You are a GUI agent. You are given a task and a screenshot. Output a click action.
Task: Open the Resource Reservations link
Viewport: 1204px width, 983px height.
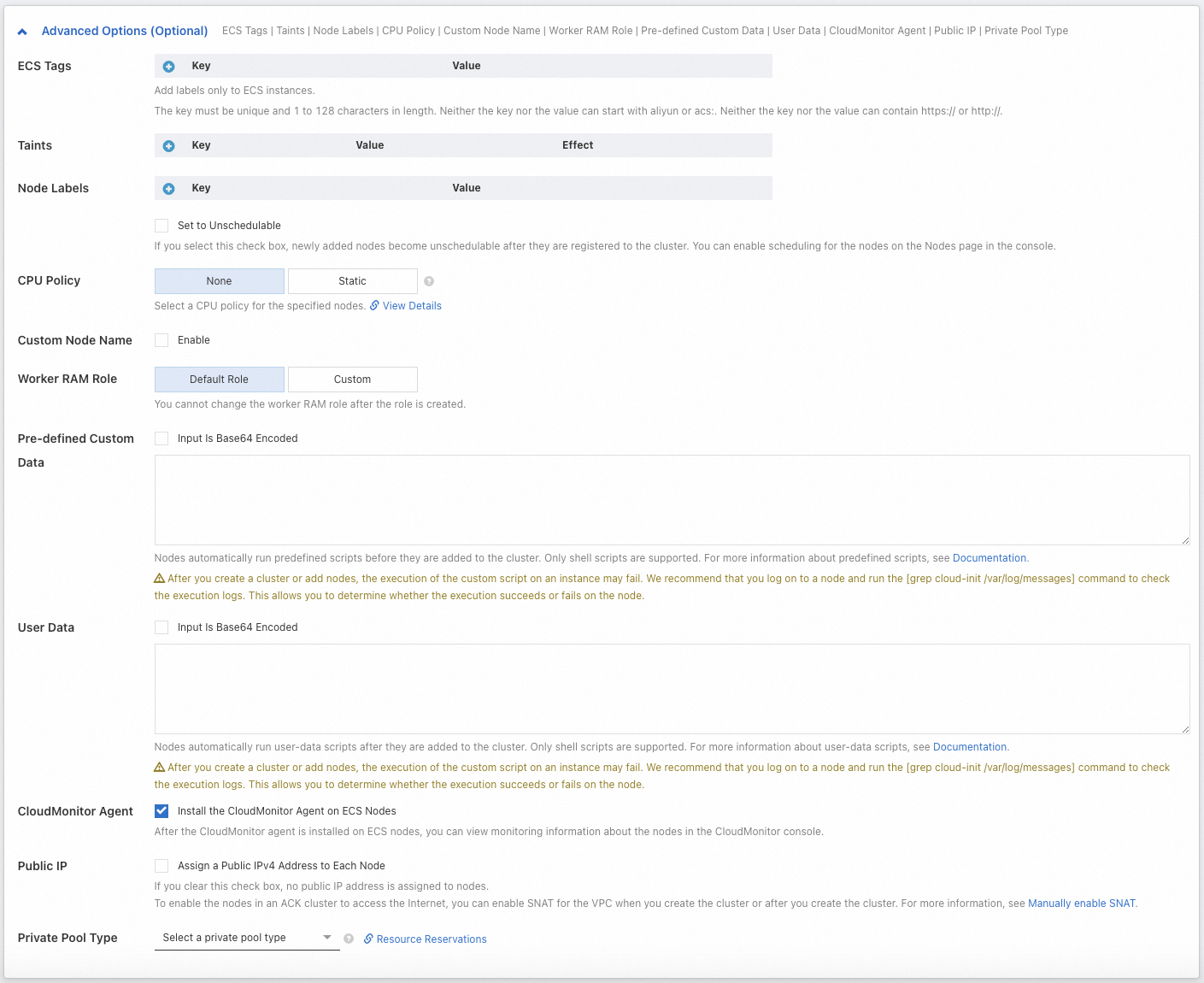pyautogui.click(x=432, y=939)
